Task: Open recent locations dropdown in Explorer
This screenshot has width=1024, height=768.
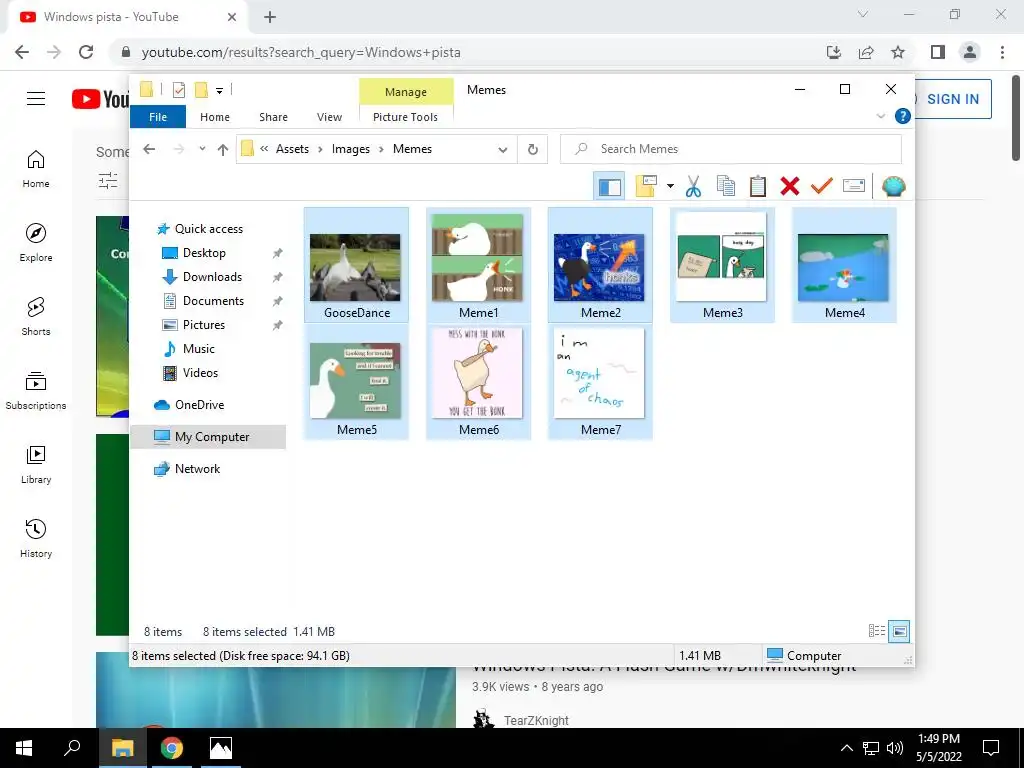Action: click(202, 149)
